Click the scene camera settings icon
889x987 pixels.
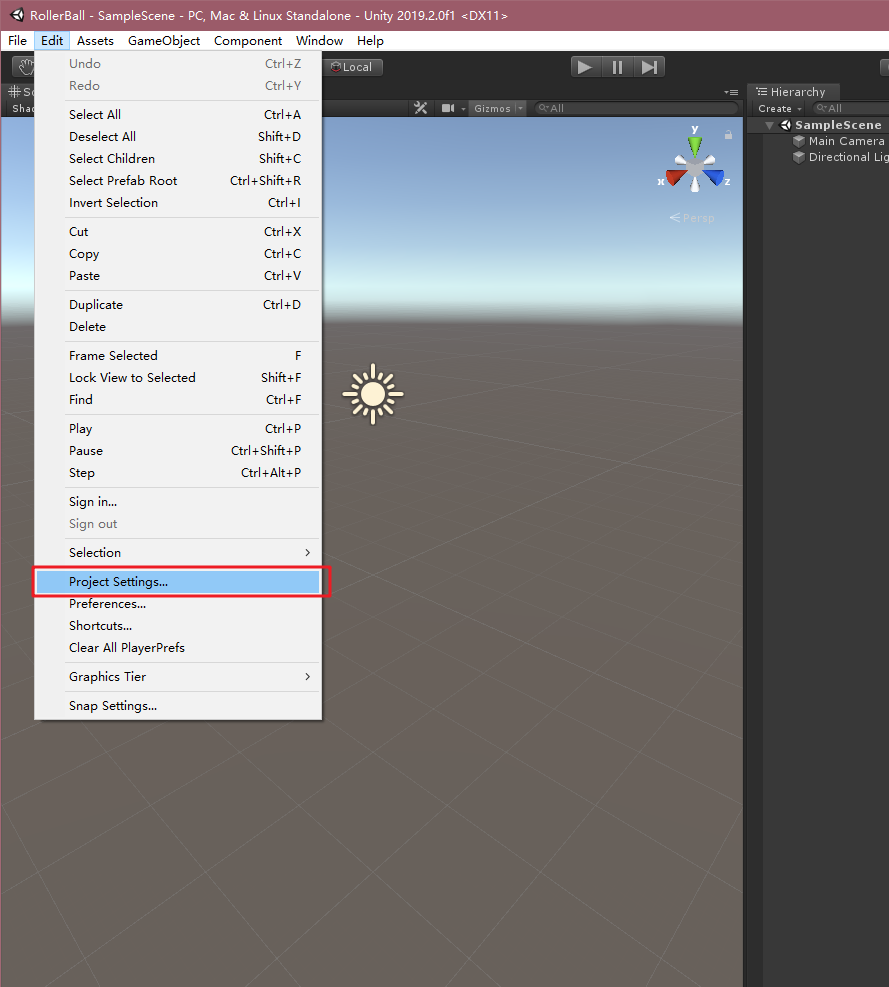click(448, 108)
